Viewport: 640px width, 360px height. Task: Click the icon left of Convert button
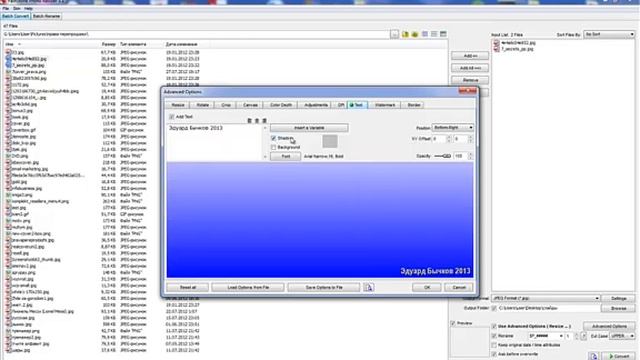click(593, 356)
